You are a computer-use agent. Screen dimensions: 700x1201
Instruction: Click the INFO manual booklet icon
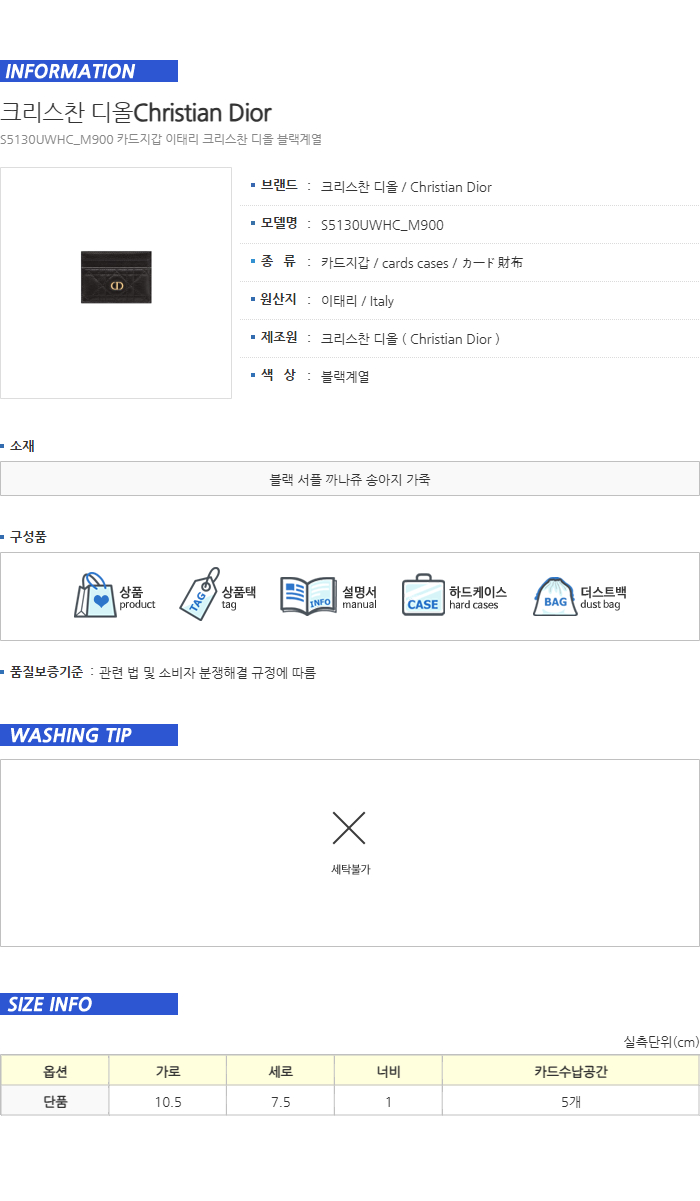tap(308, 595)
